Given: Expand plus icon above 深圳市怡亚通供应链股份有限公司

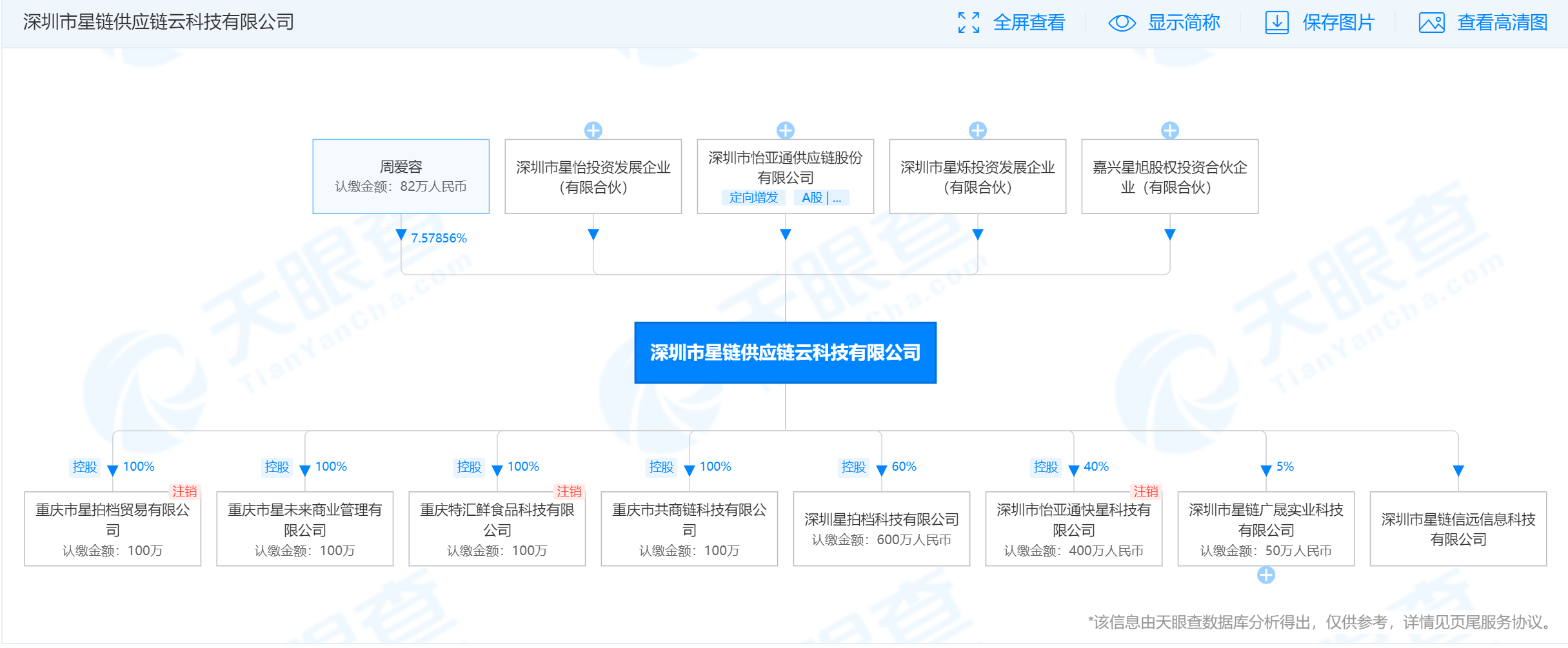Looking at the screenshot, I should [x=785, y=130].
